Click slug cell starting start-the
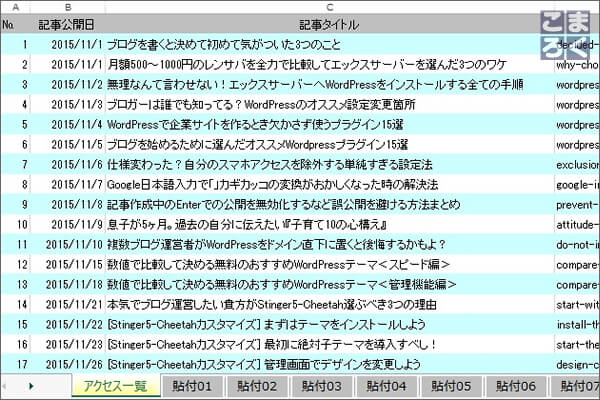Viewport: 600px width, 400px height. click(x=577, y=344)
